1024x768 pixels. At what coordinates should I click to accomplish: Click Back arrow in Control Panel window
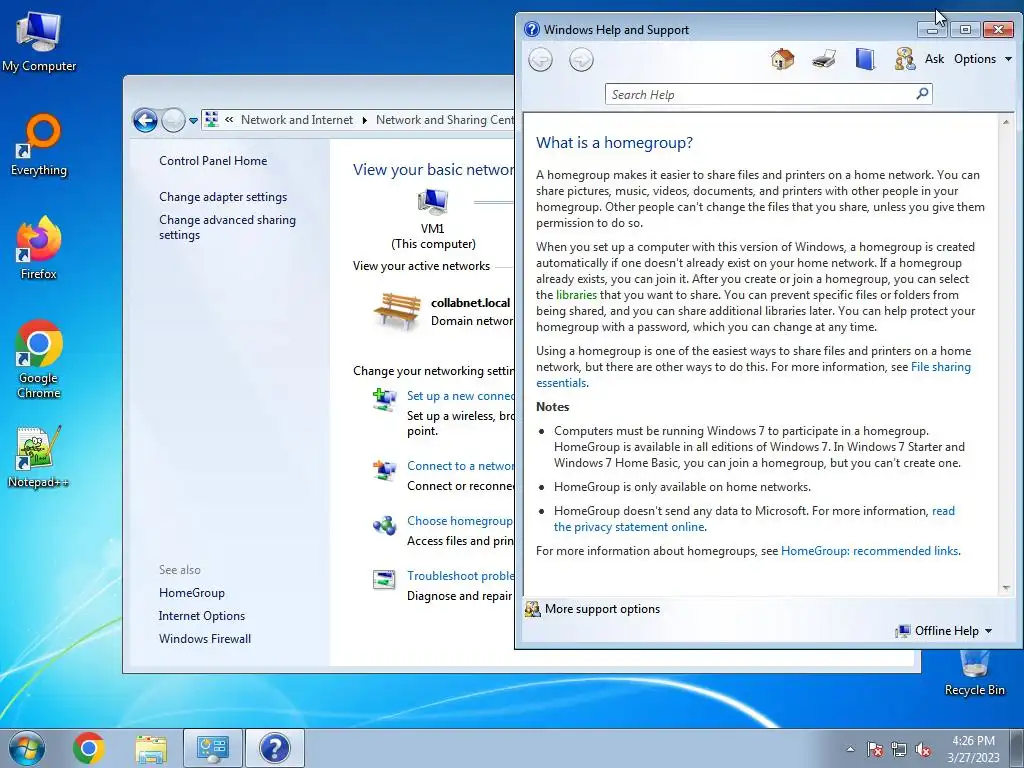pos(145,120)
